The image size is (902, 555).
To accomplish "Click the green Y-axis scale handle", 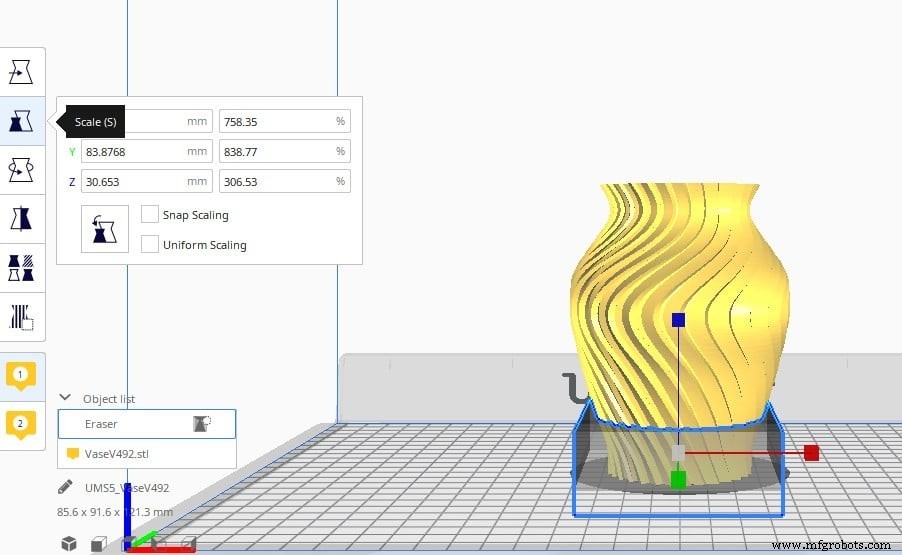I will coord(679,479).
